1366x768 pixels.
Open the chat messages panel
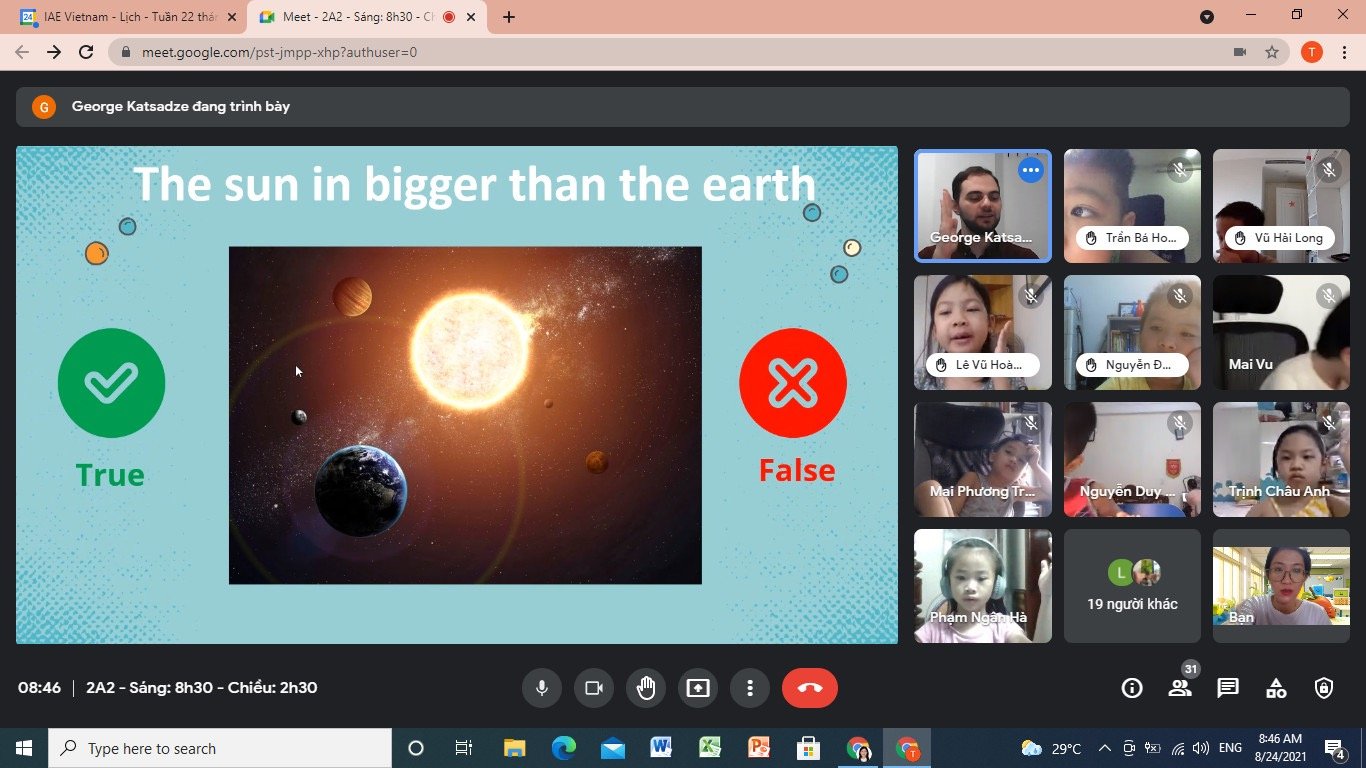click(x=1228, y=688)
